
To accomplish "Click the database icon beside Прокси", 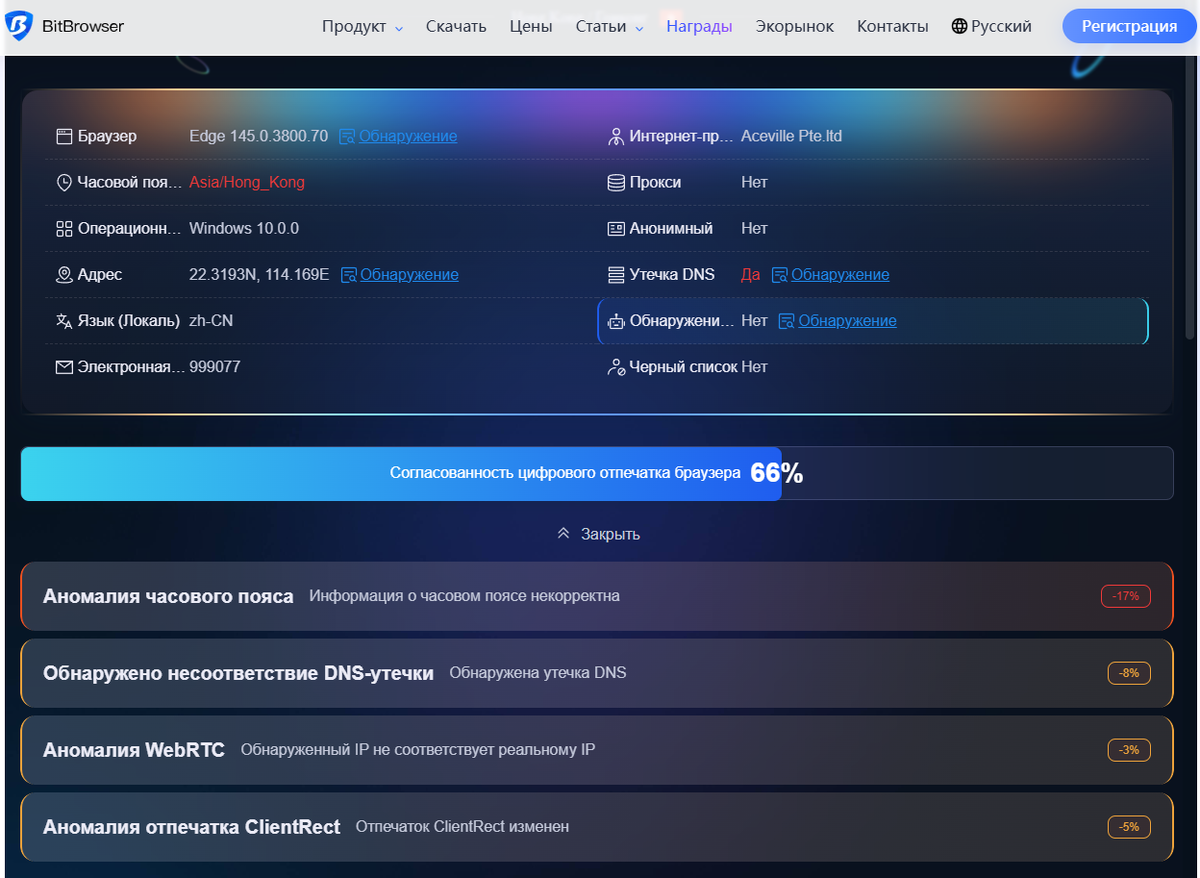I will pos(616,182).
